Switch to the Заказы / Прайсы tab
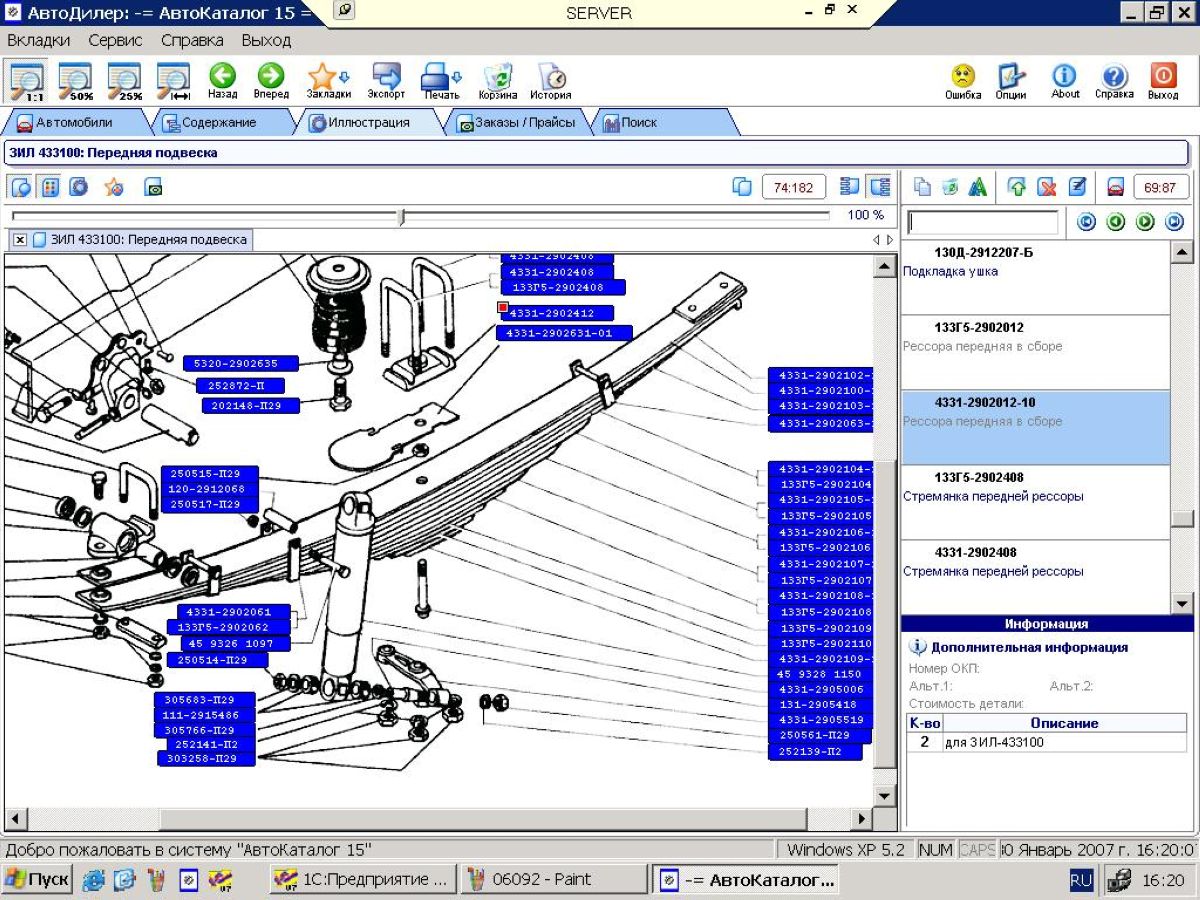Image resolution: width=1200 pixels, height=900 pixels. (517, 123)
